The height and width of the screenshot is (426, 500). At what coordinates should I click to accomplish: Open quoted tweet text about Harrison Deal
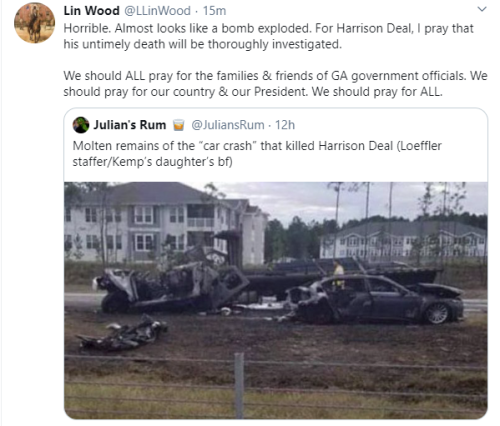coord(257,154)
